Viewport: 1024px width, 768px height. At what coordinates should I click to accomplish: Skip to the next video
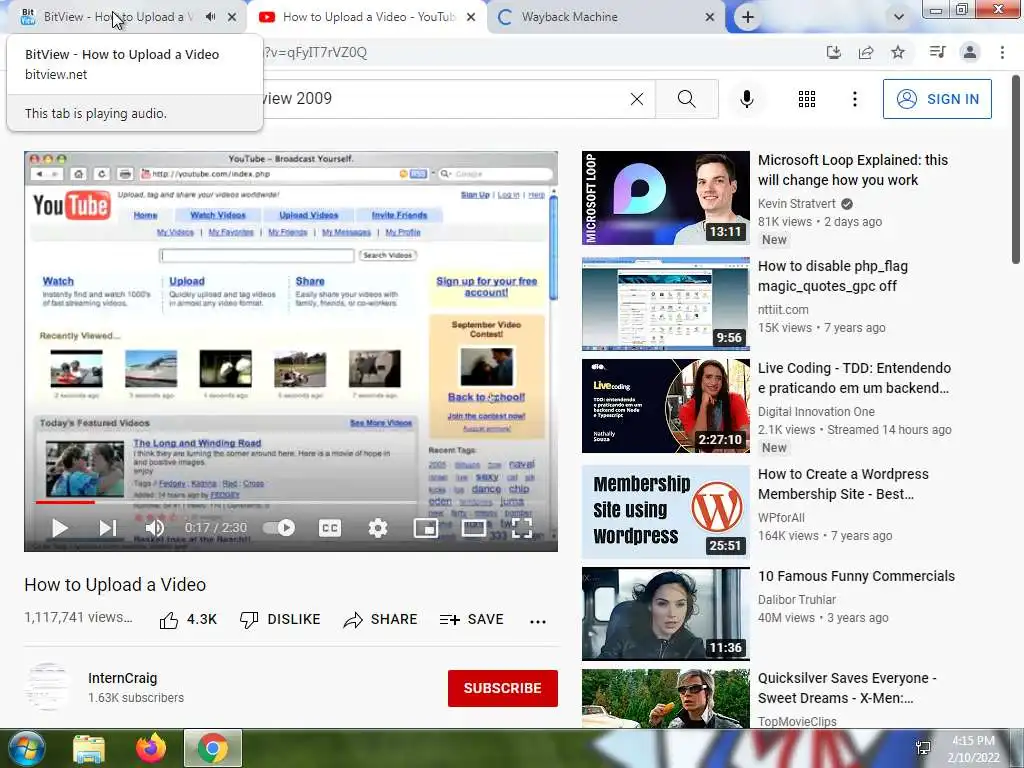[x=108, y=528]
